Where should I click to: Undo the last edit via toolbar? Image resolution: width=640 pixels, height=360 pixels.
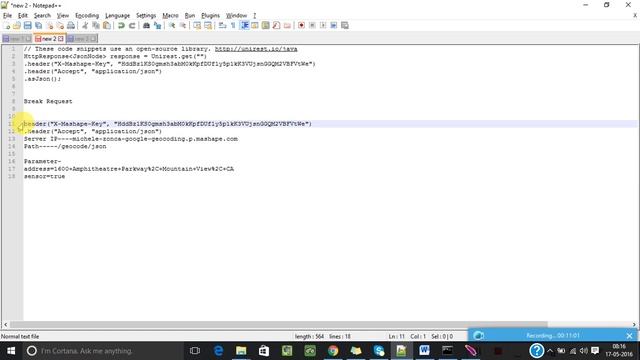(x=121, y=25)
